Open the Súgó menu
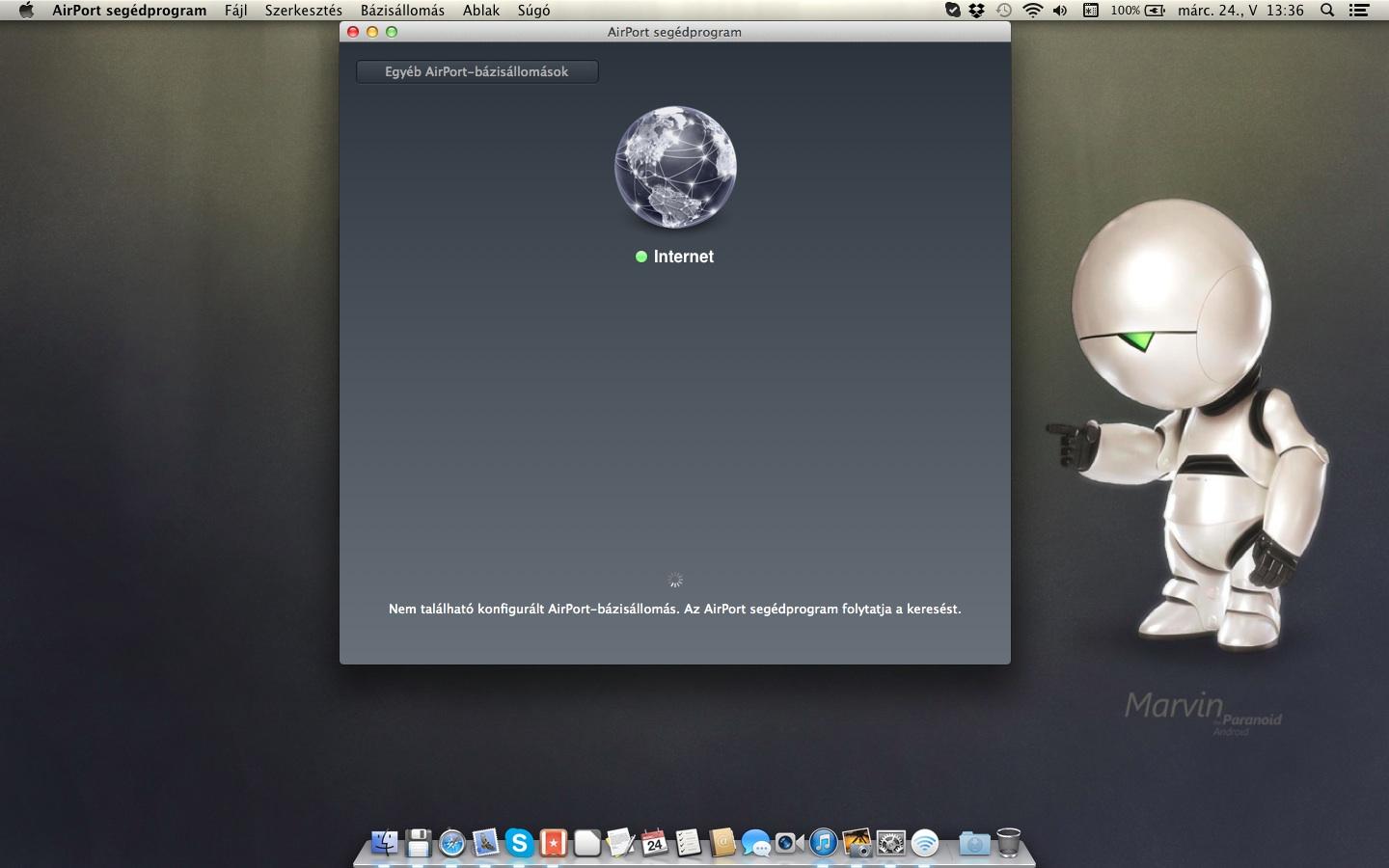Viewport: 1389px width, 868px height. (533, 11)
